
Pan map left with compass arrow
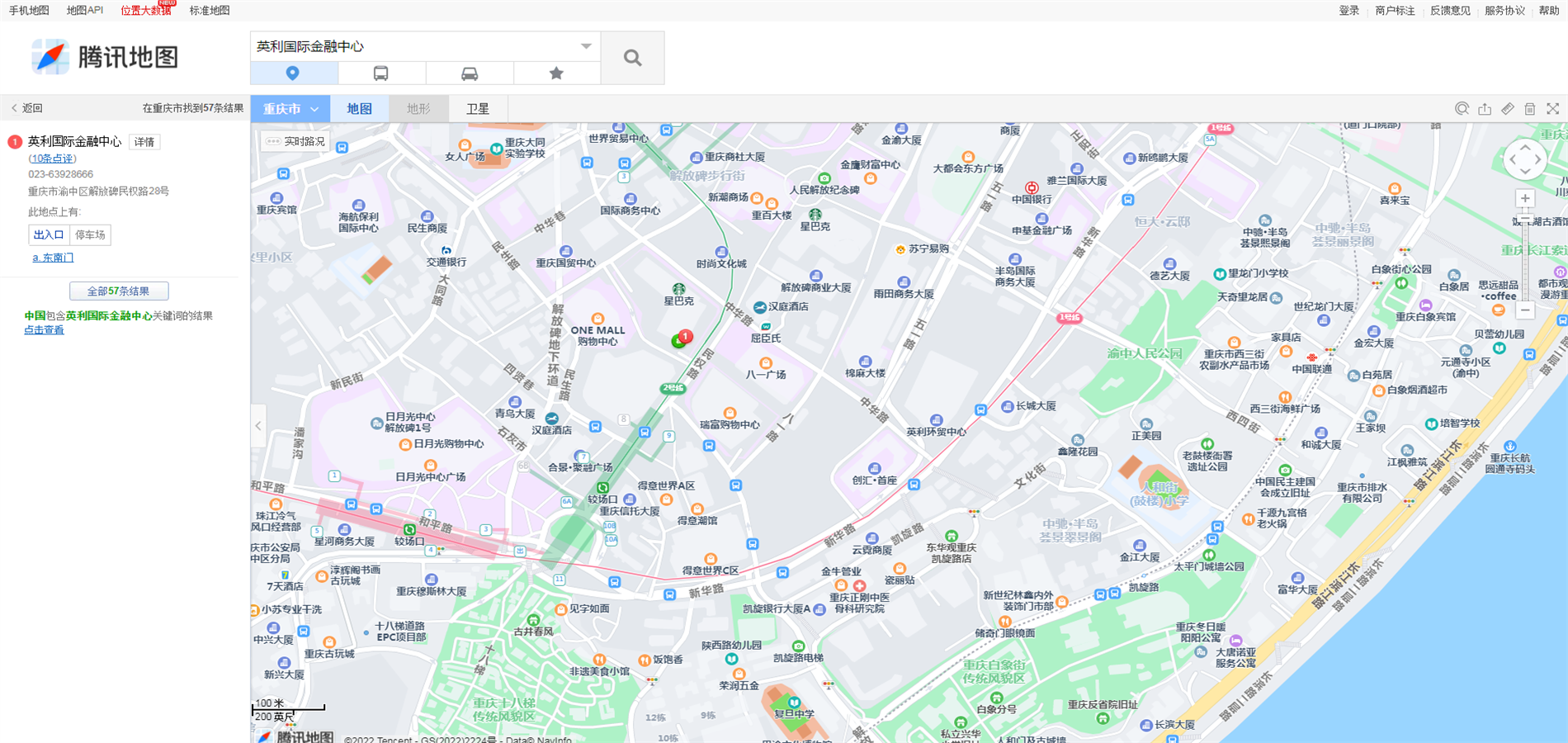1512,160
